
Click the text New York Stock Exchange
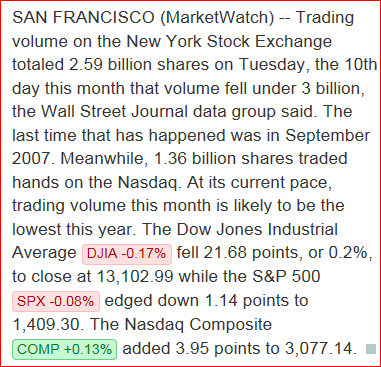(x=229, y=41)
